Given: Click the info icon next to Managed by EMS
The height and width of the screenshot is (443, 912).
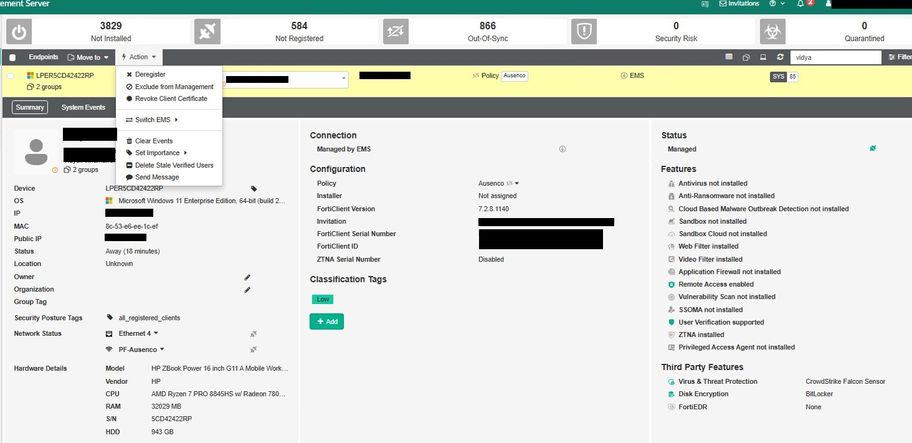Looking at the screenshot, I should click(562, 149).
